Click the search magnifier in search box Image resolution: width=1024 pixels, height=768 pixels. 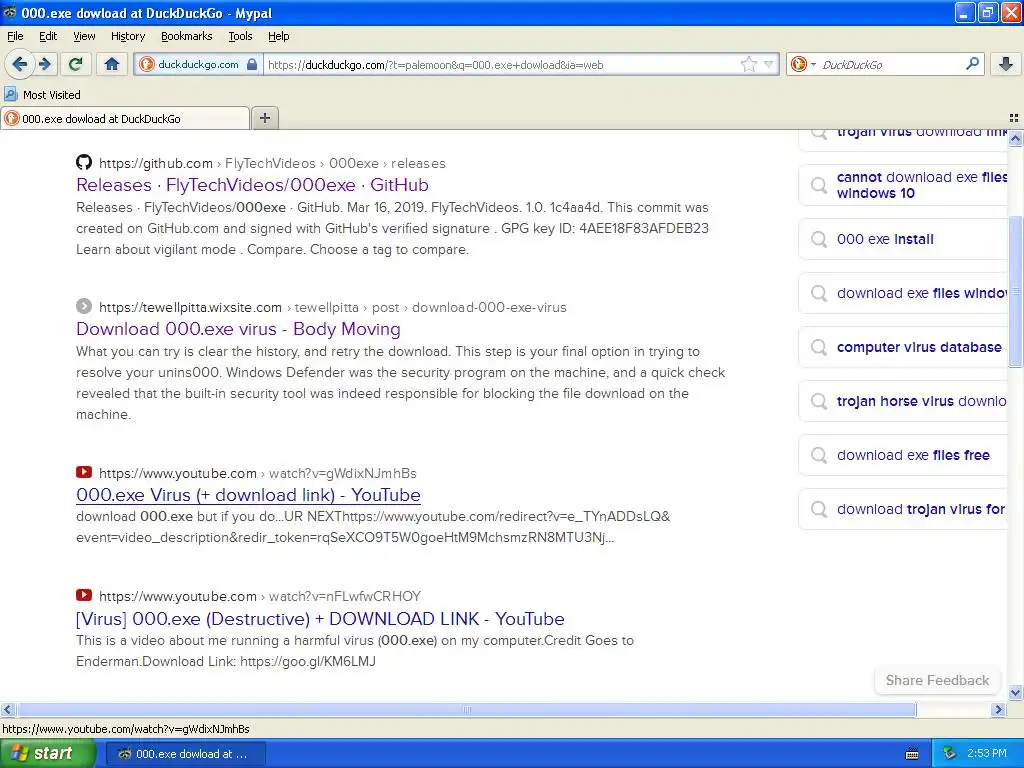pos(972,64)
